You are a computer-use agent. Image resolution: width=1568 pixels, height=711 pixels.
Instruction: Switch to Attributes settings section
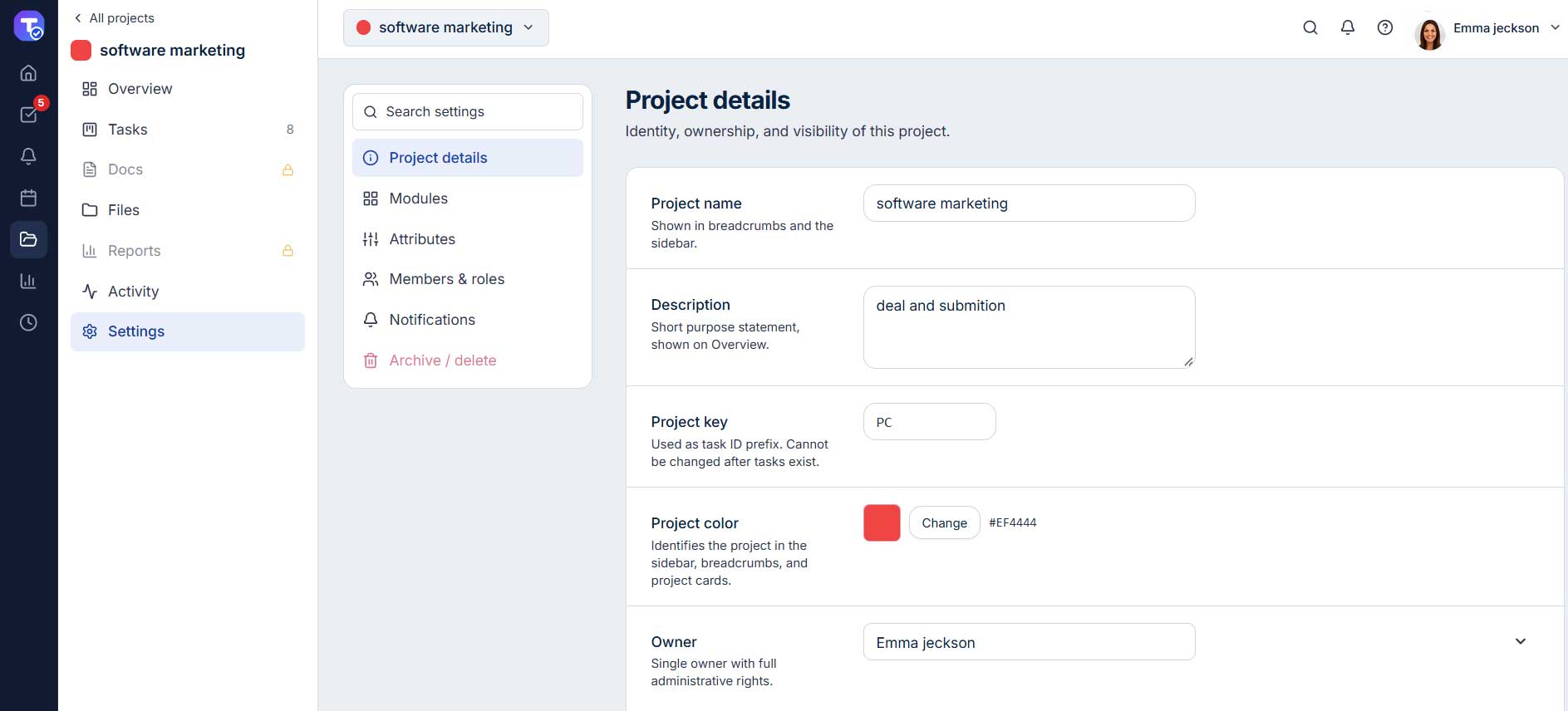tap(468, 239)
